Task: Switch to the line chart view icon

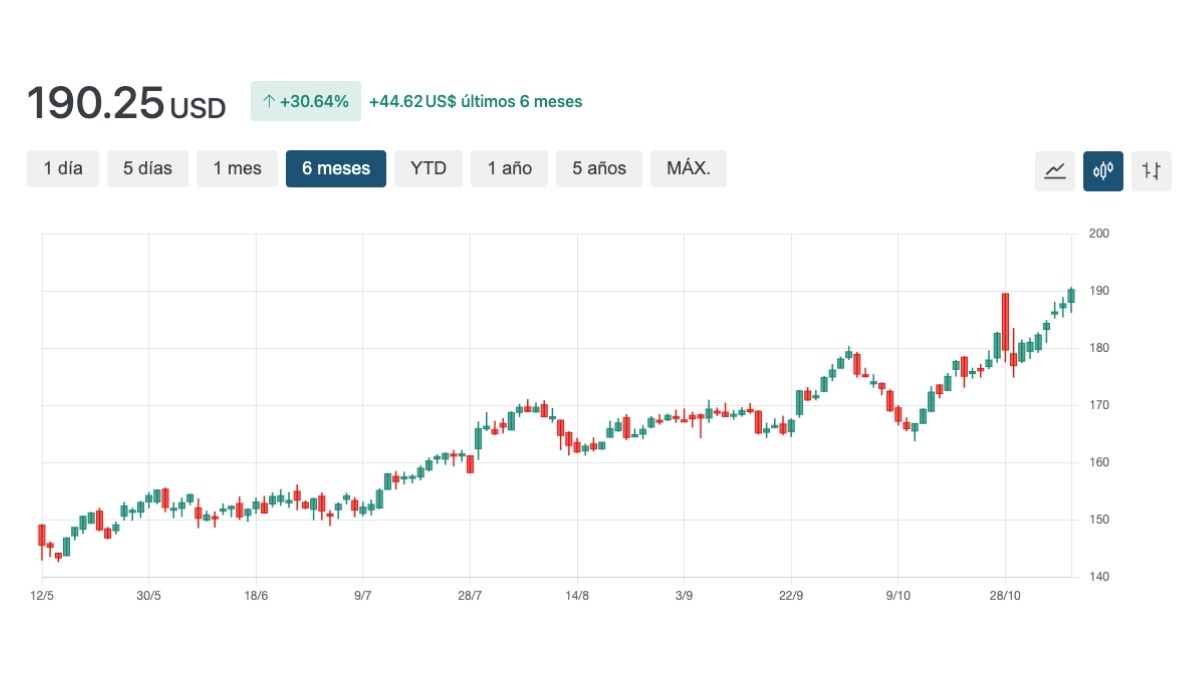Action: (1054, 171)
